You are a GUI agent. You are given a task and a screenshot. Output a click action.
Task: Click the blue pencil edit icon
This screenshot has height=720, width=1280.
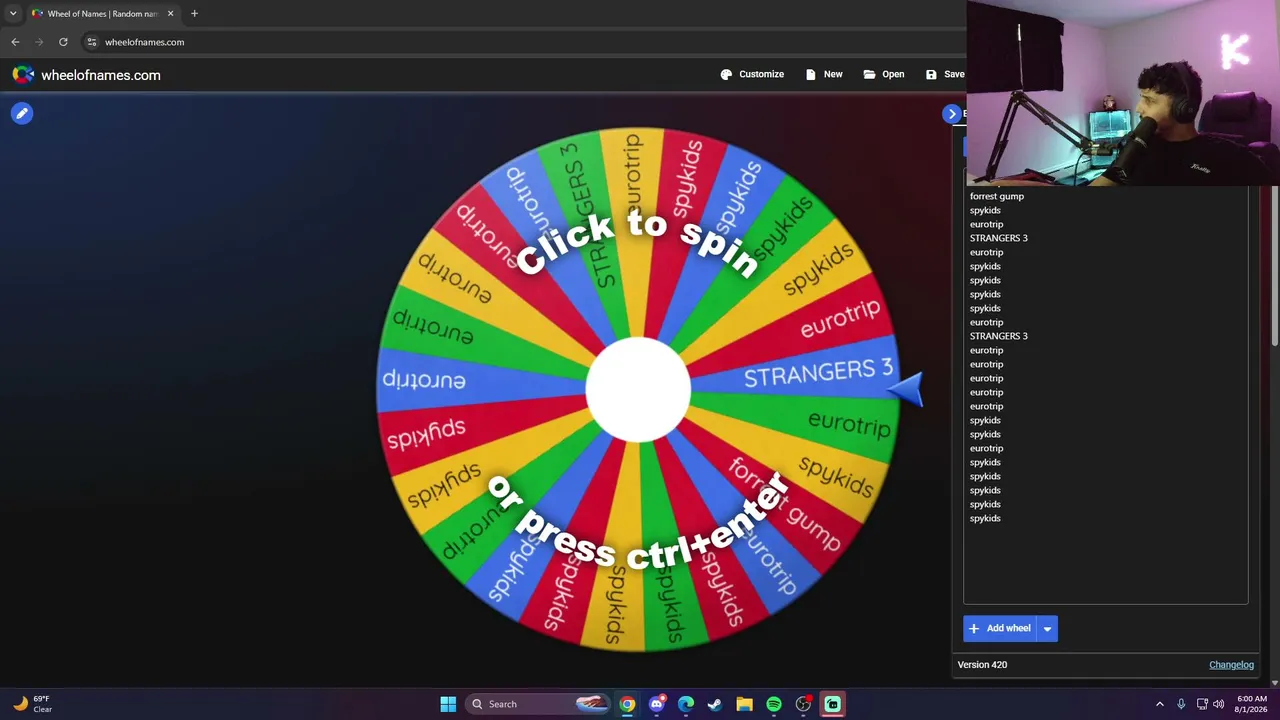click(22, 114)
